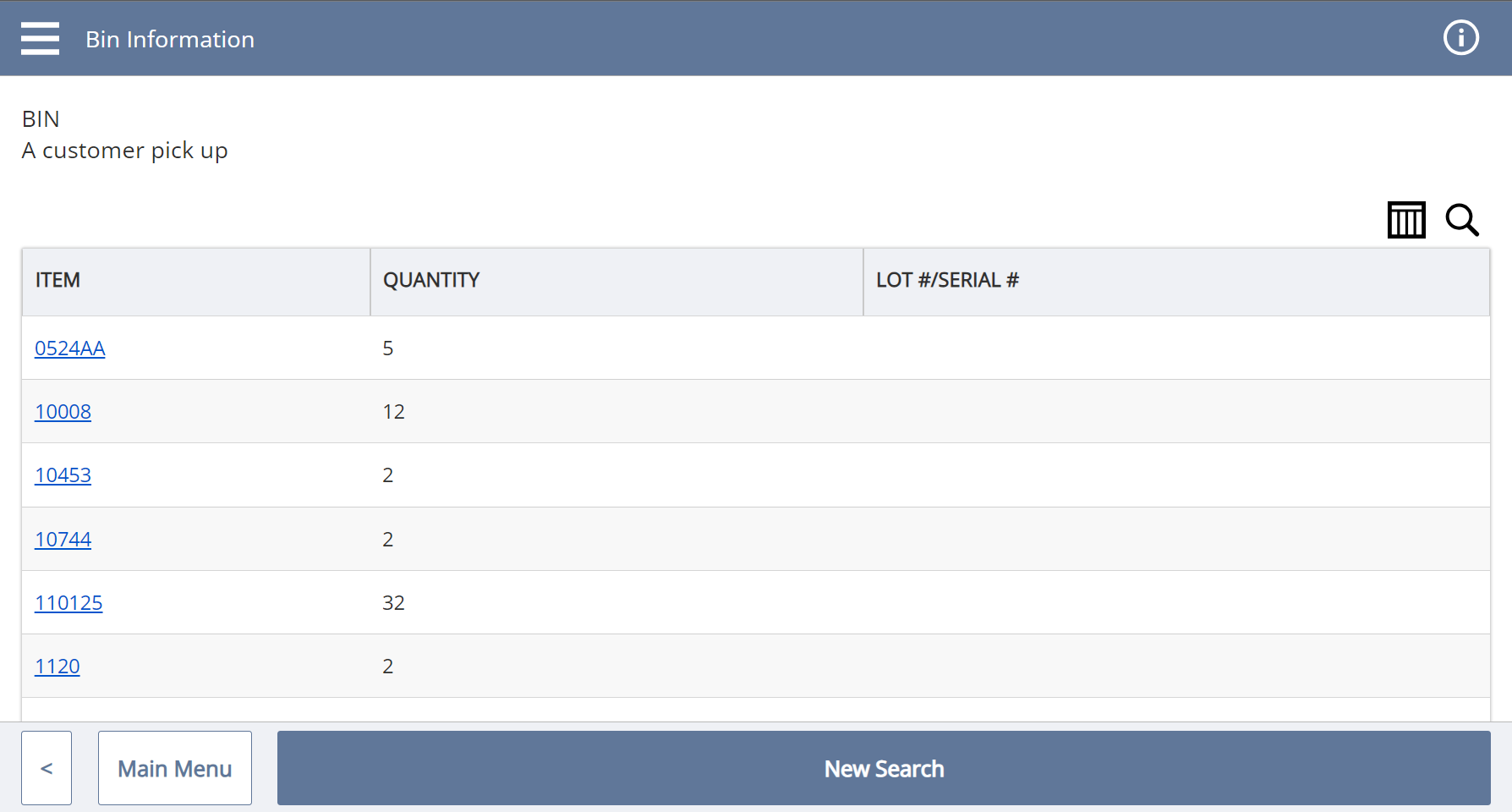This screenshot has width=1512, height=812.
Task: Open the navigation hamburger menu
Action: (x=40, y=38)
